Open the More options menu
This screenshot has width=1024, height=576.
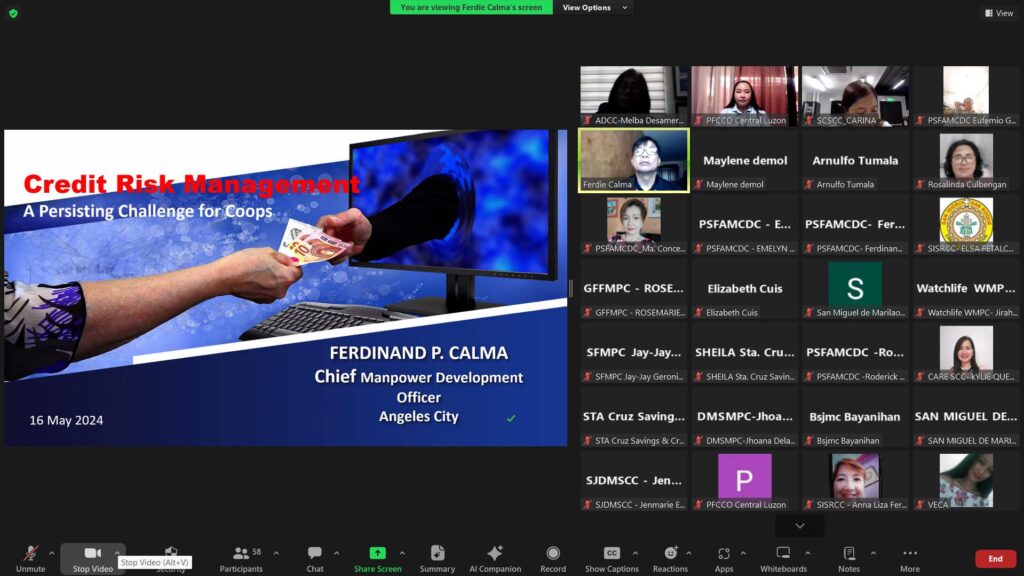click(910, 559)
